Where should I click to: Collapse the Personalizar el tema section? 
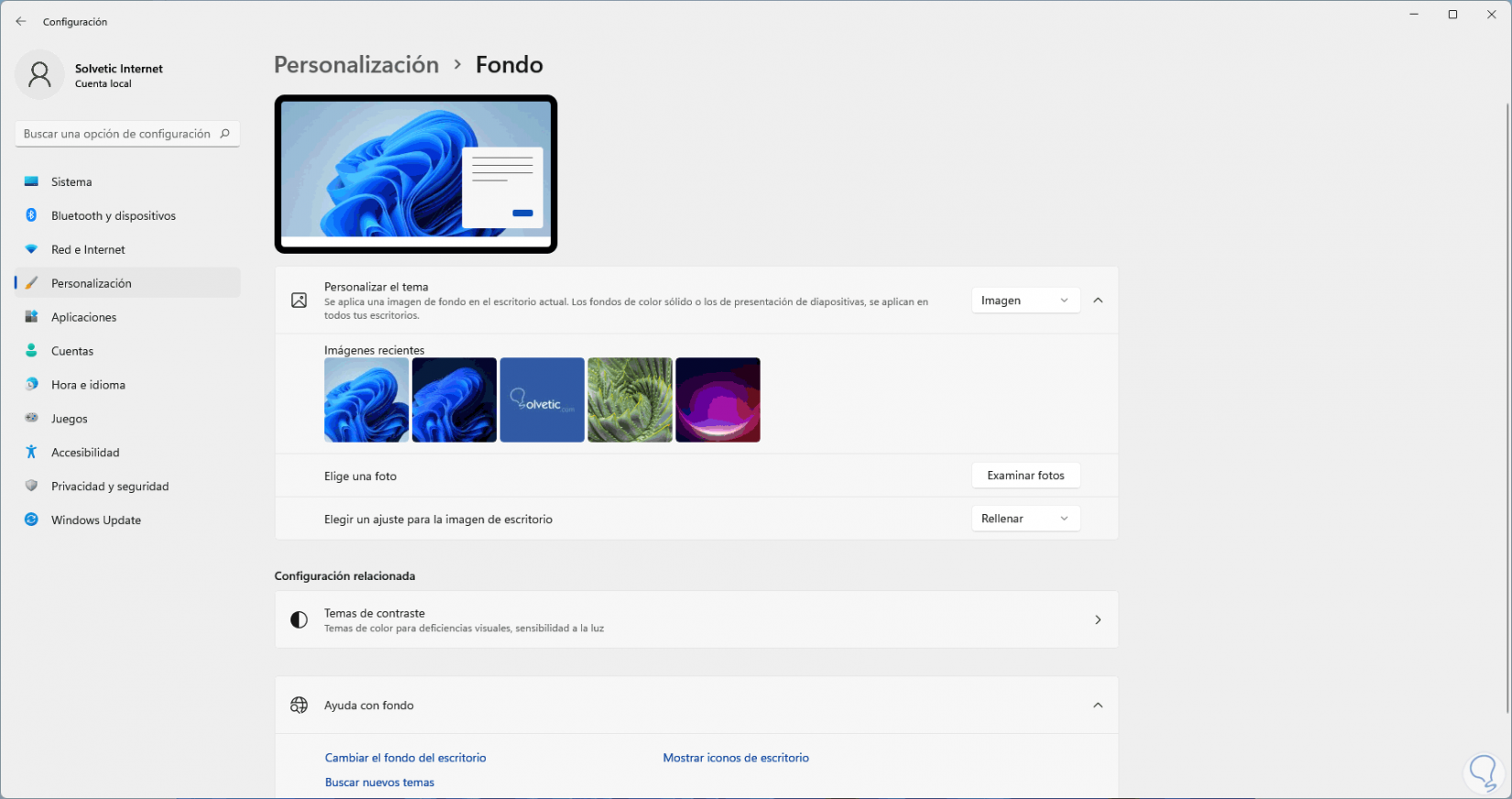point(1098,301)
